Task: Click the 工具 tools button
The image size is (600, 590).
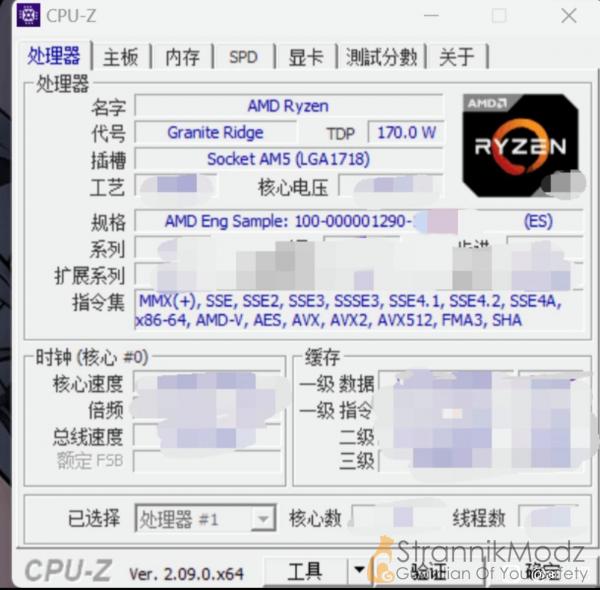Action: (305, 571)
